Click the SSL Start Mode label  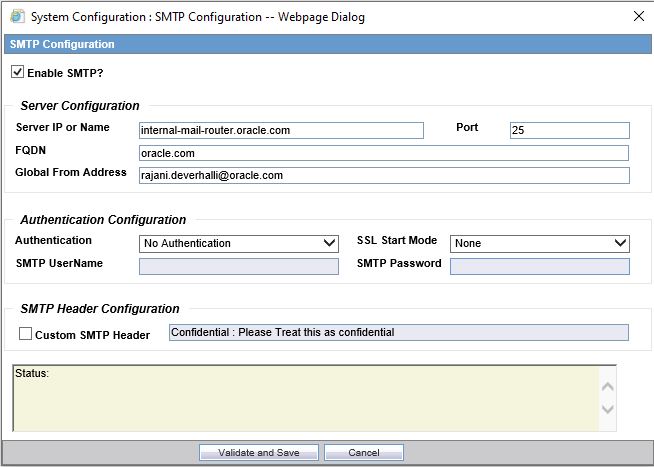(x=397, y=240)
